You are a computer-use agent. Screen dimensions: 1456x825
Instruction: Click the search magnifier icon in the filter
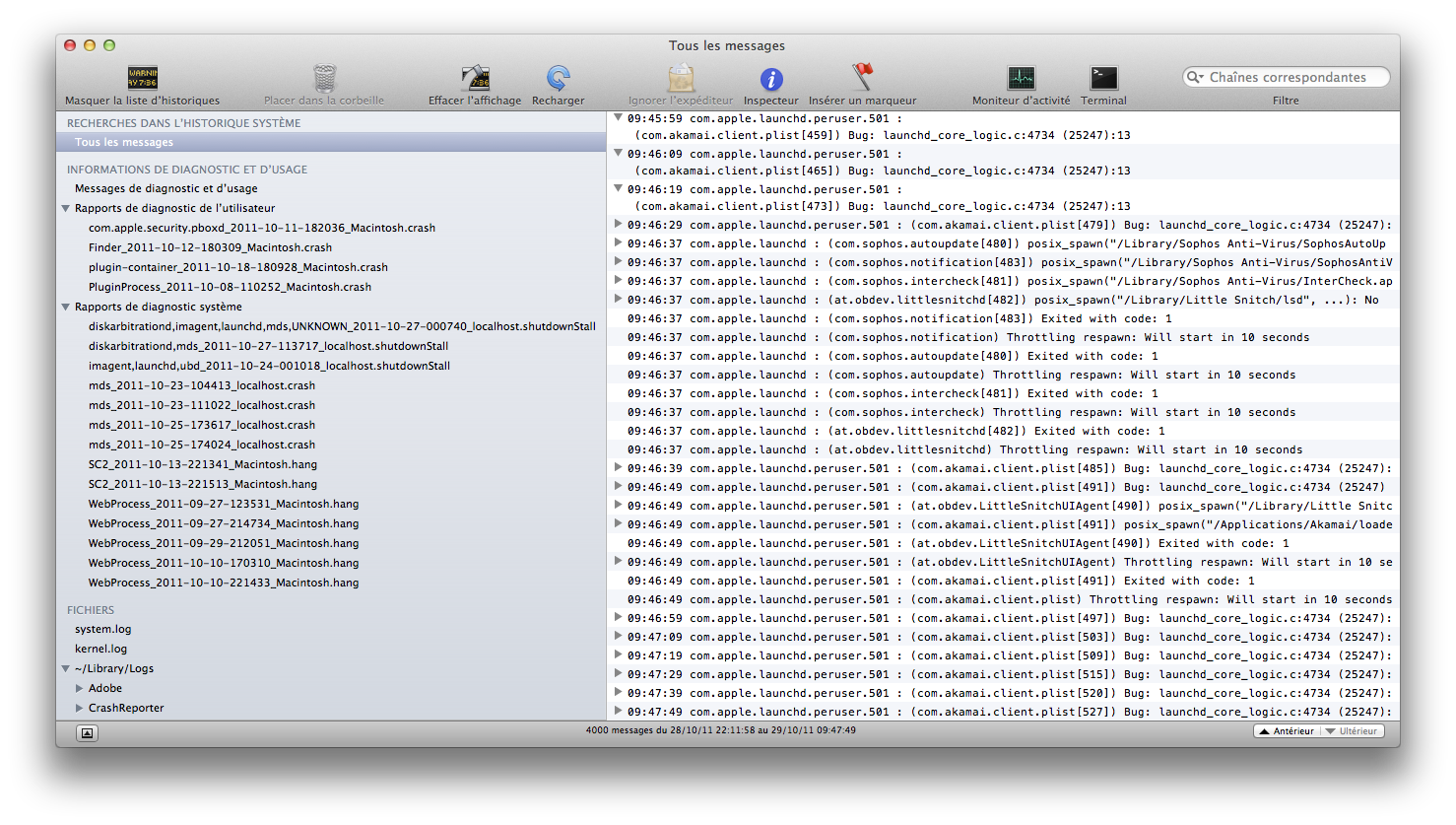click(1195, 77)
